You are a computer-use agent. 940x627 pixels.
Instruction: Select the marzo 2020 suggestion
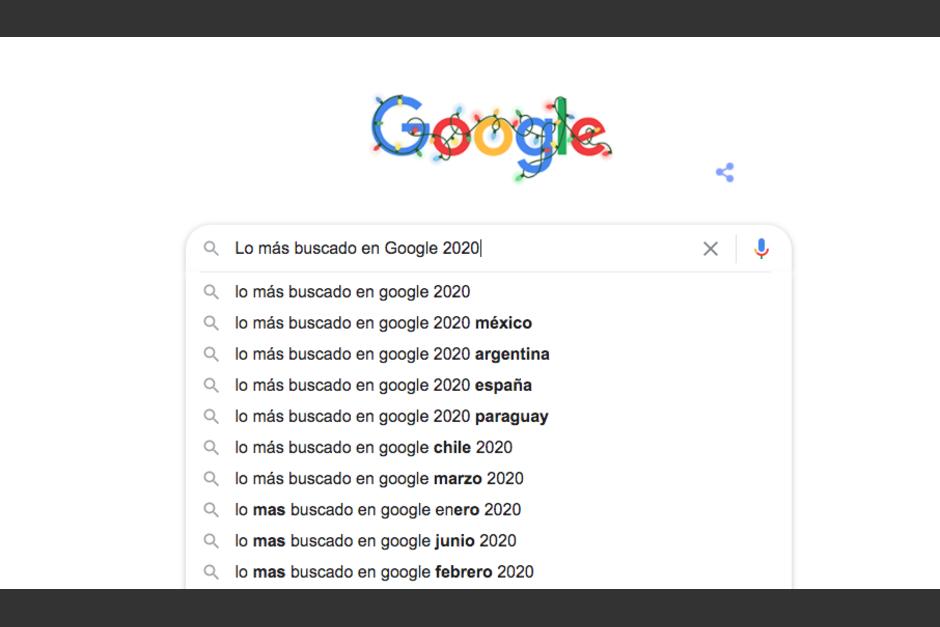tap(373, 478)
